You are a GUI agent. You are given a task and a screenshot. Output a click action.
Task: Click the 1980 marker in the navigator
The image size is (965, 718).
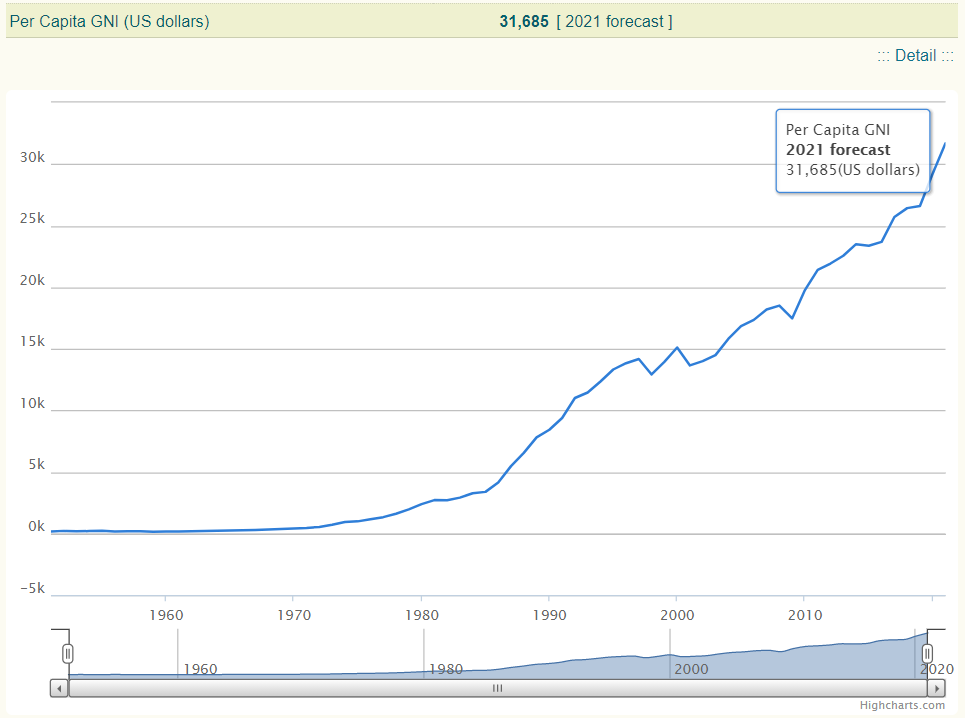point(445,668)
